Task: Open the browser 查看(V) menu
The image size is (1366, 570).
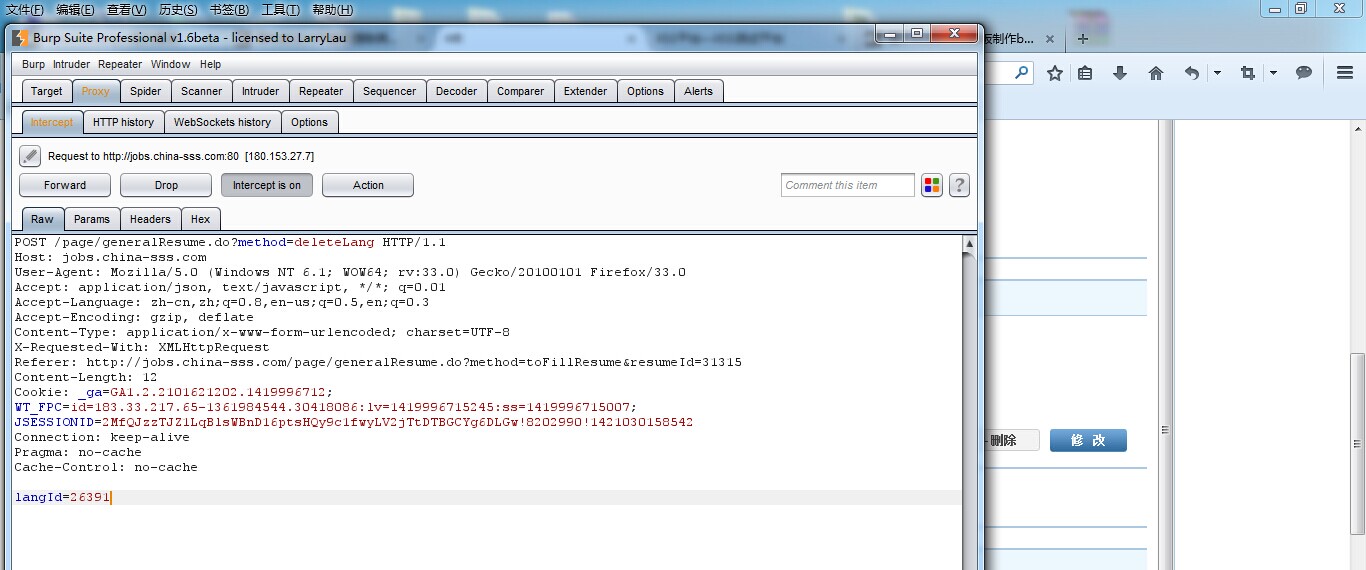Action: 127,10
